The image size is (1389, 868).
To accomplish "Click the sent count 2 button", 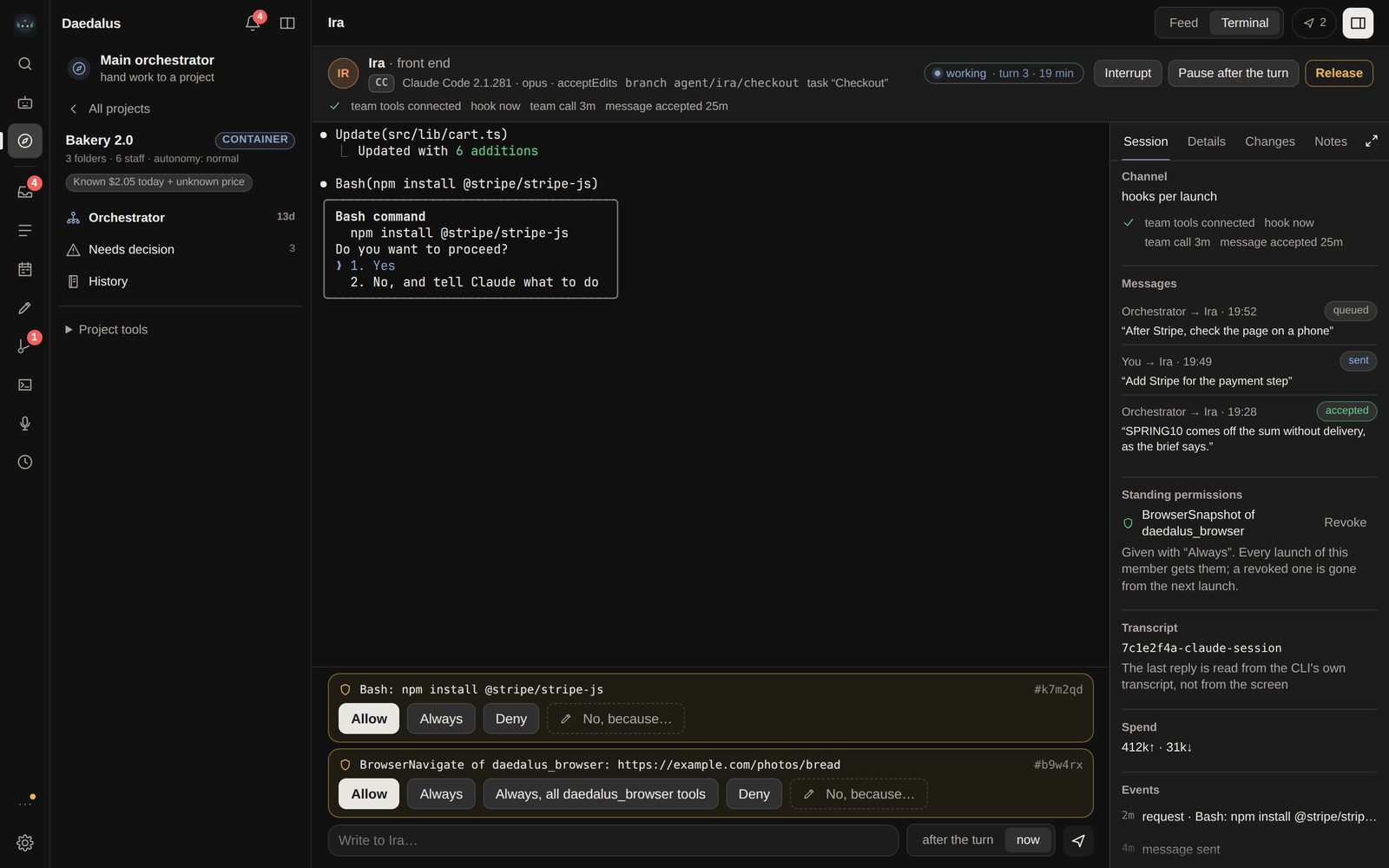I will [x=1313, y=23].
